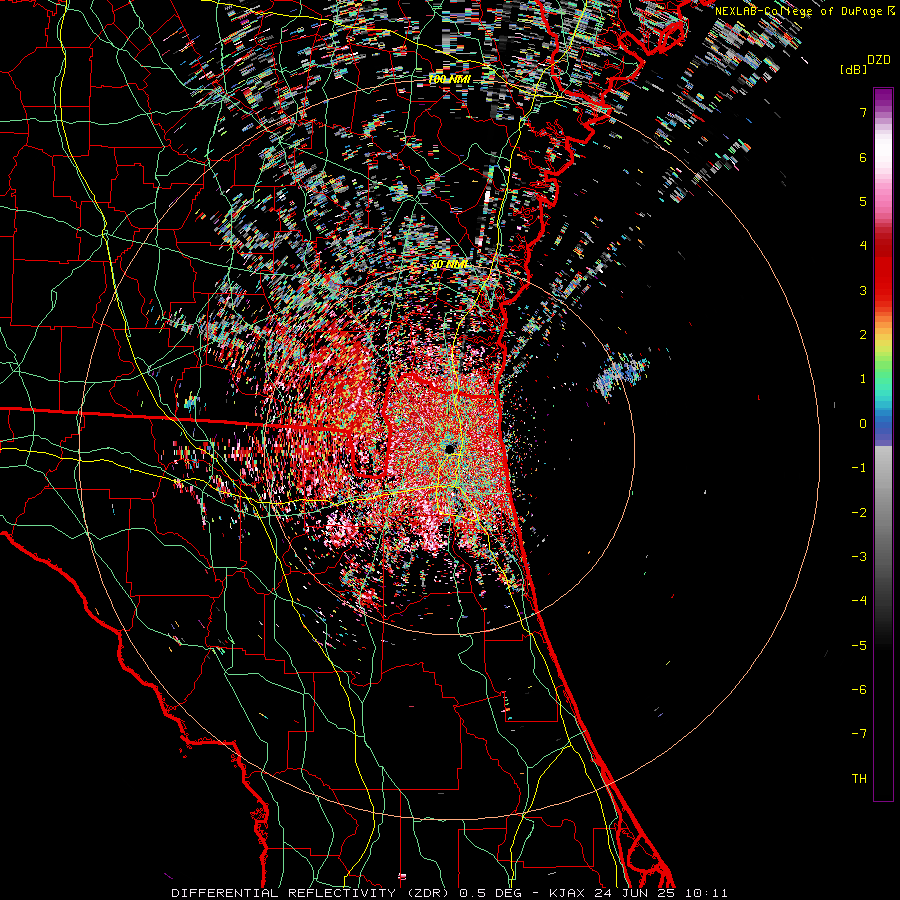Image resolution: width=900 pixels, height=900 pixels.
Task: Click the purple top of the color bar
Action: (883, 98)
